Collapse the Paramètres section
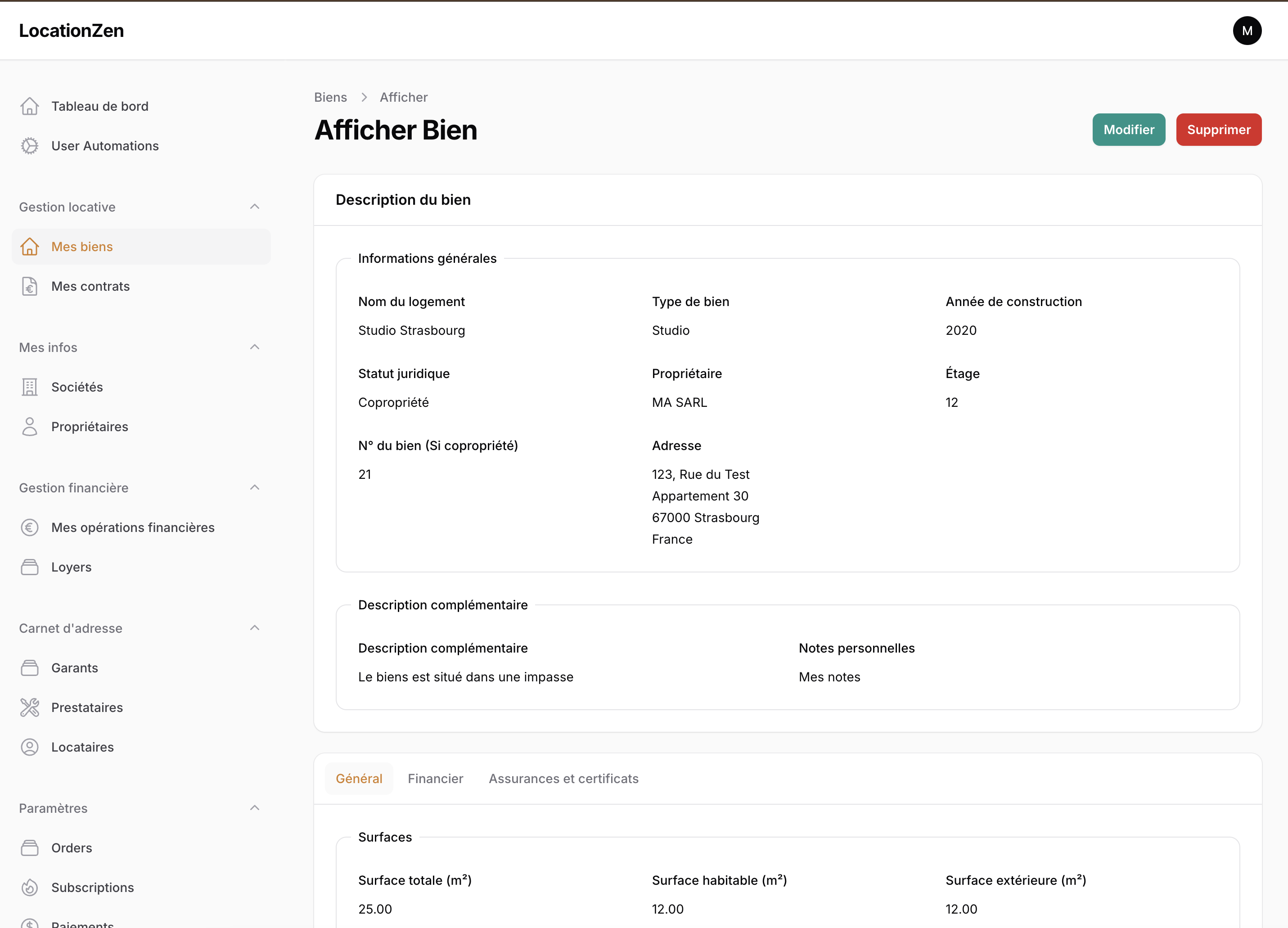 coord(255,808)
